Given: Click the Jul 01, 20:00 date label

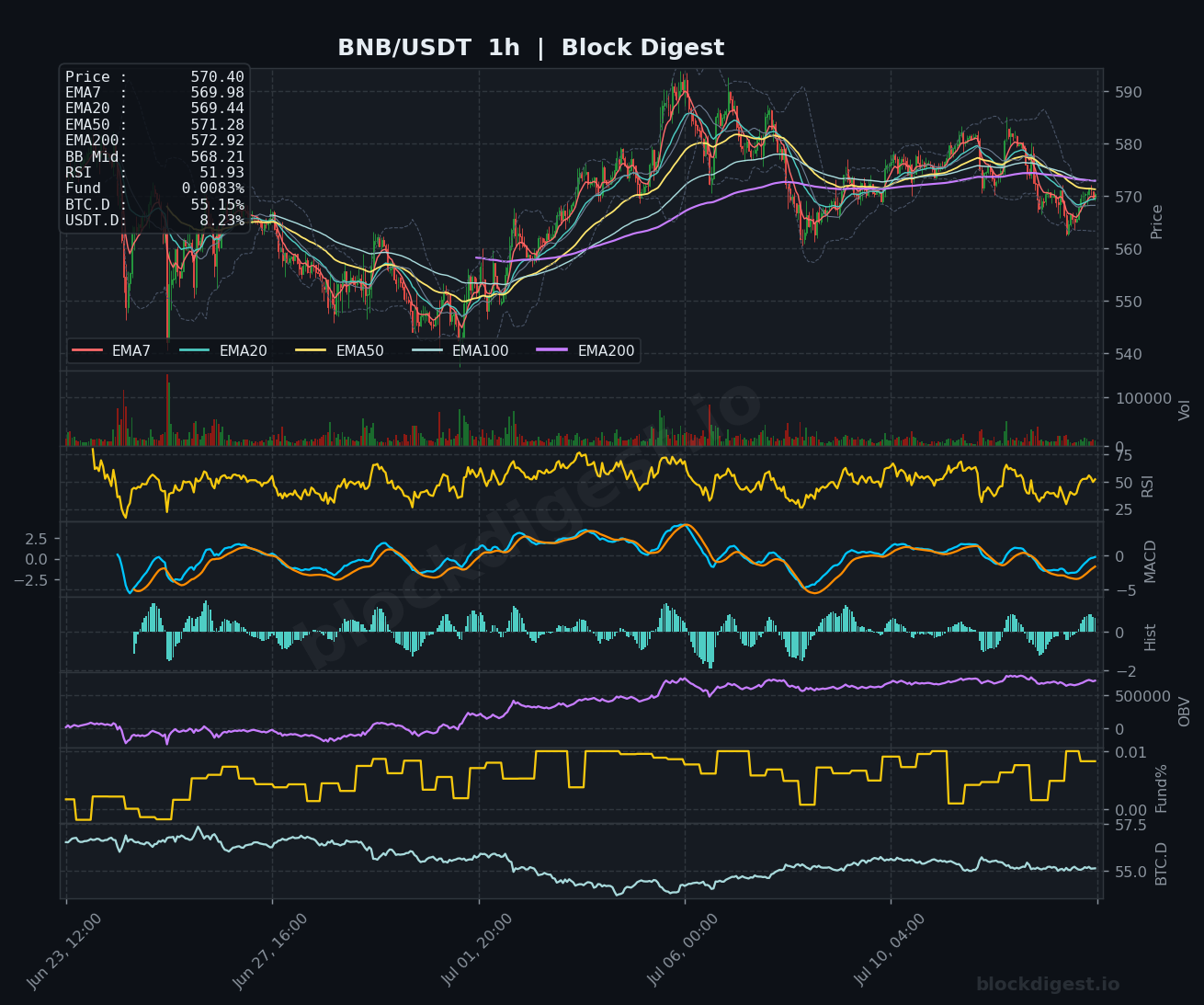Looking at the screenshot, I should click(x=477, y=951).
